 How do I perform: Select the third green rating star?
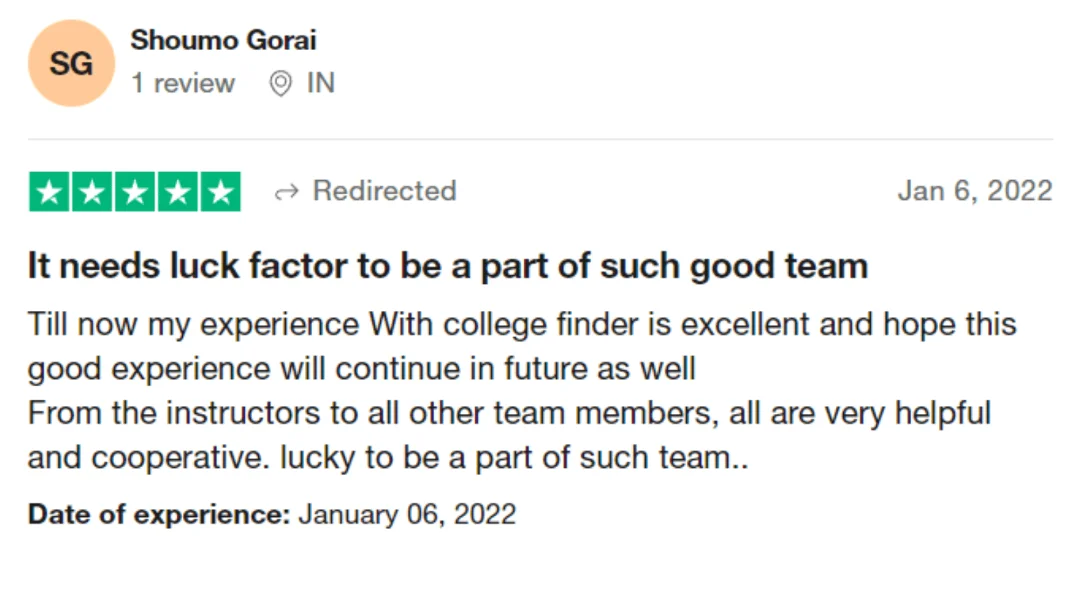tap(134, 191)
